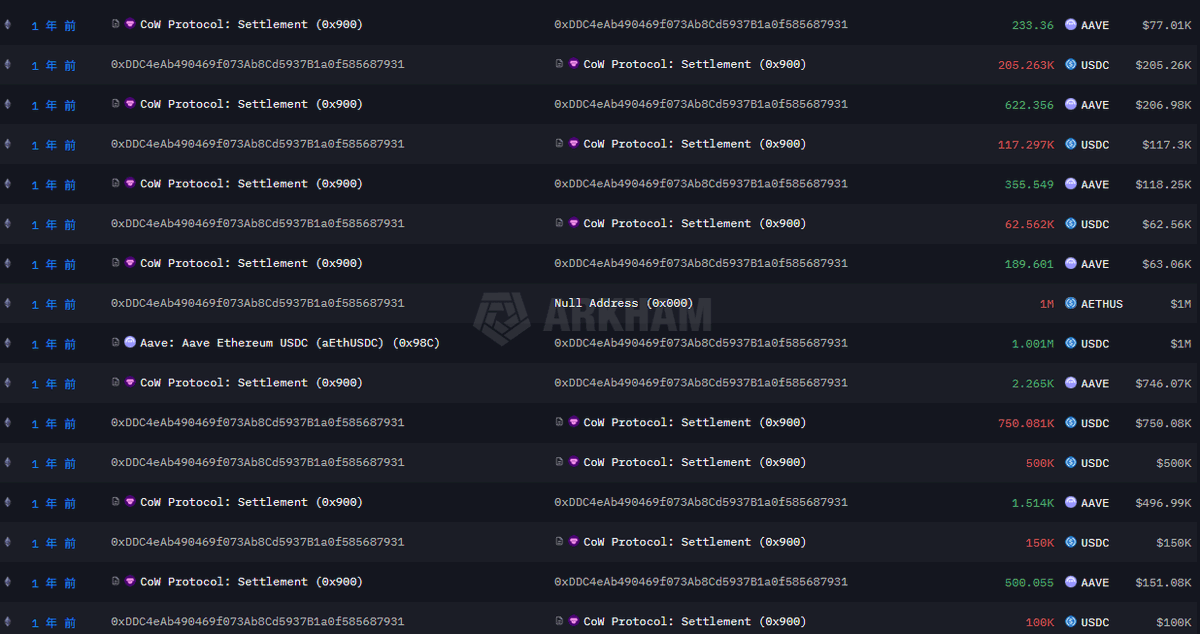Screen dimensions: 1200x634
Task: Open the 0xDDC4 recipient address in the 189.601 AAVE row
Action: [701, 264]
